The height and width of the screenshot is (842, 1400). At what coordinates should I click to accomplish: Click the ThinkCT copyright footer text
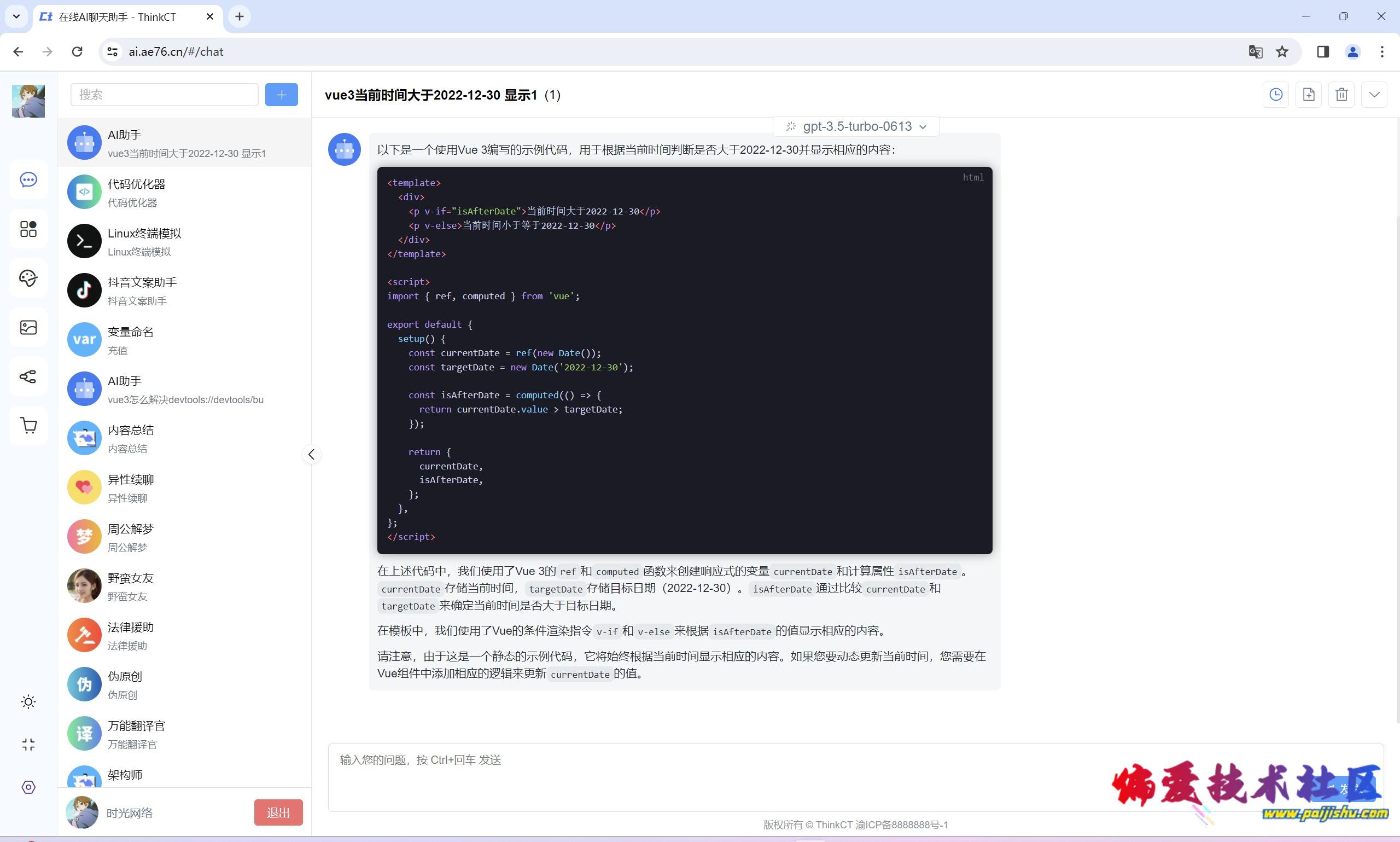(x=856, y=825)
